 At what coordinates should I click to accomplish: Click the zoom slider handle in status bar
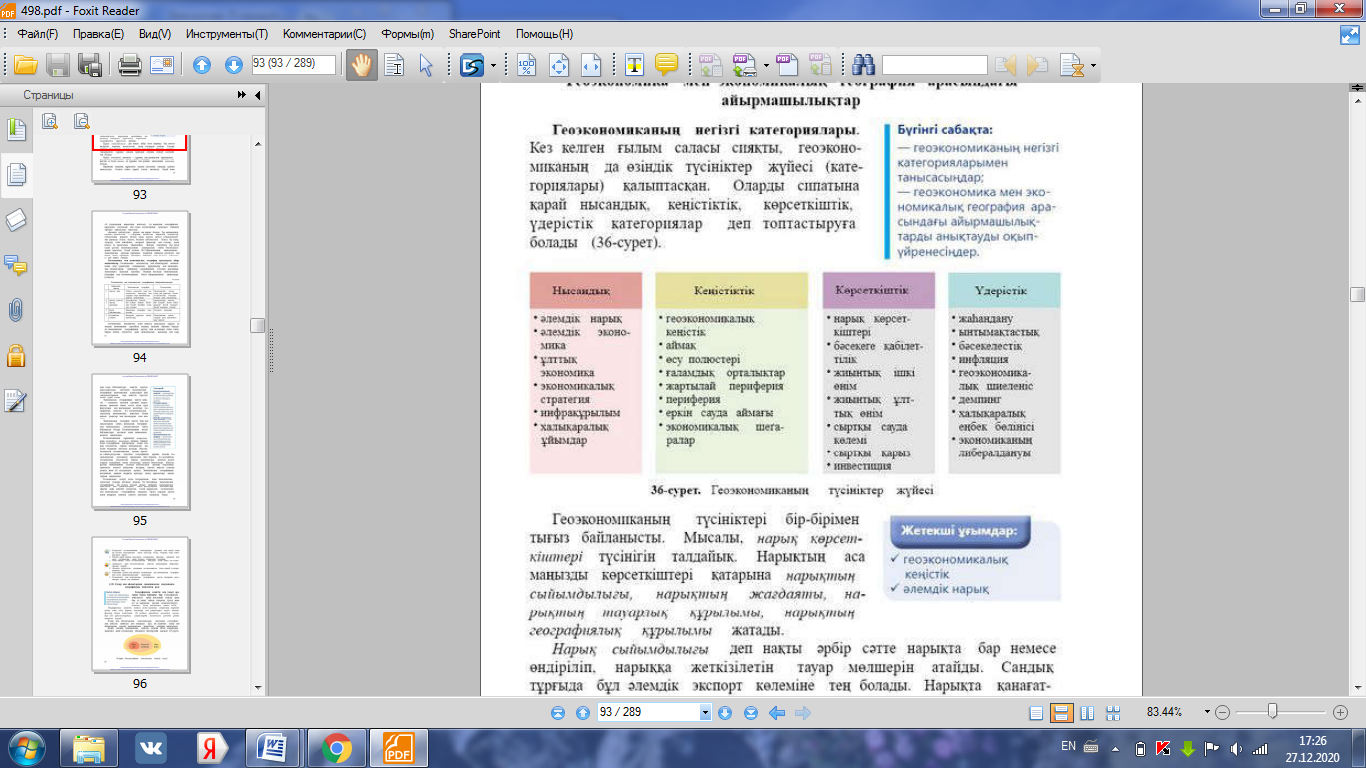tap(1272, 712)
